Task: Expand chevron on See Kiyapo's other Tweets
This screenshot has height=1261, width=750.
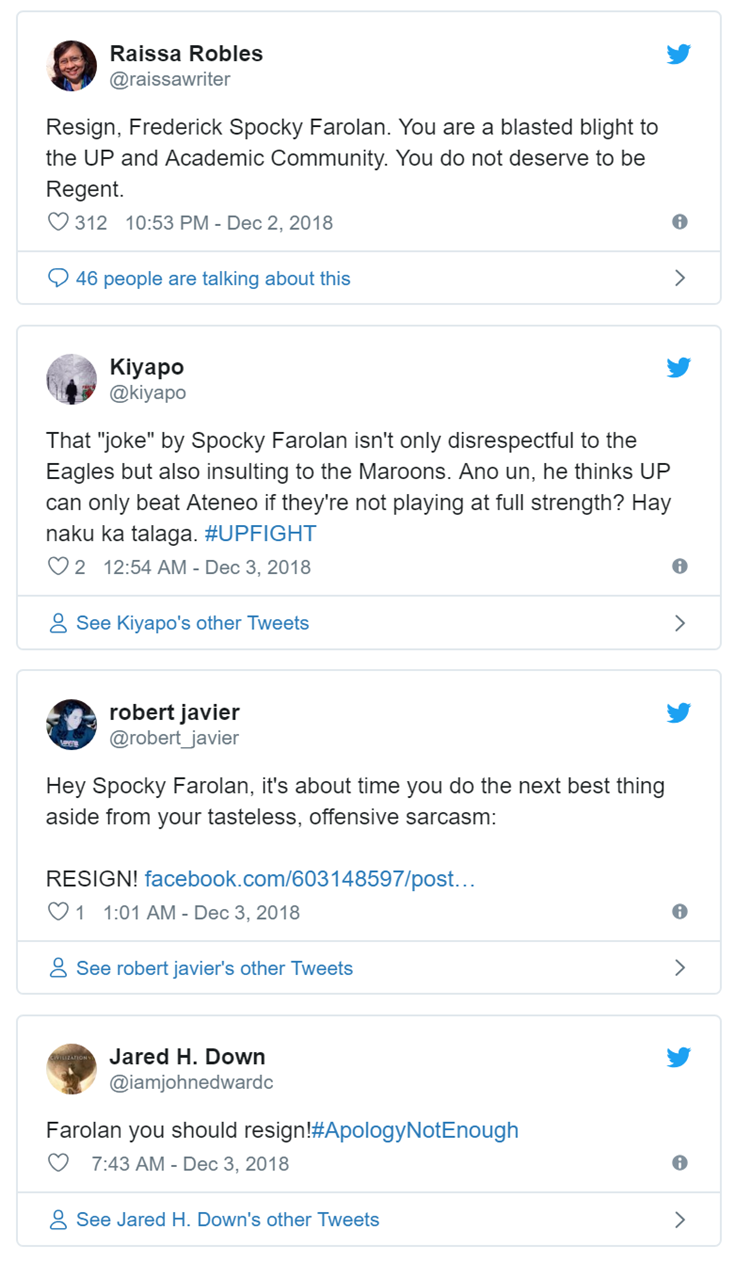Action: (x=680, y=623)
